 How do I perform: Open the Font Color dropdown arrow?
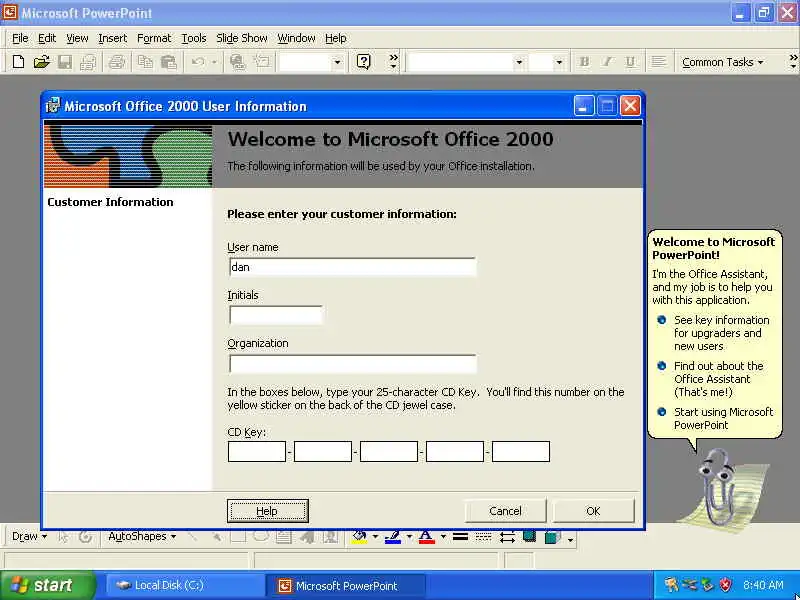click(x=443, y=537)
